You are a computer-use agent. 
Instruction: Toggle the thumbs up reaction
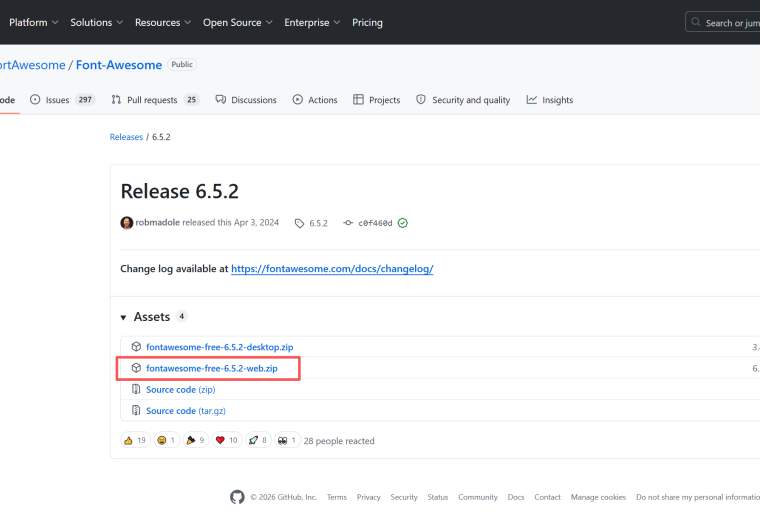(x=135, y=440)
